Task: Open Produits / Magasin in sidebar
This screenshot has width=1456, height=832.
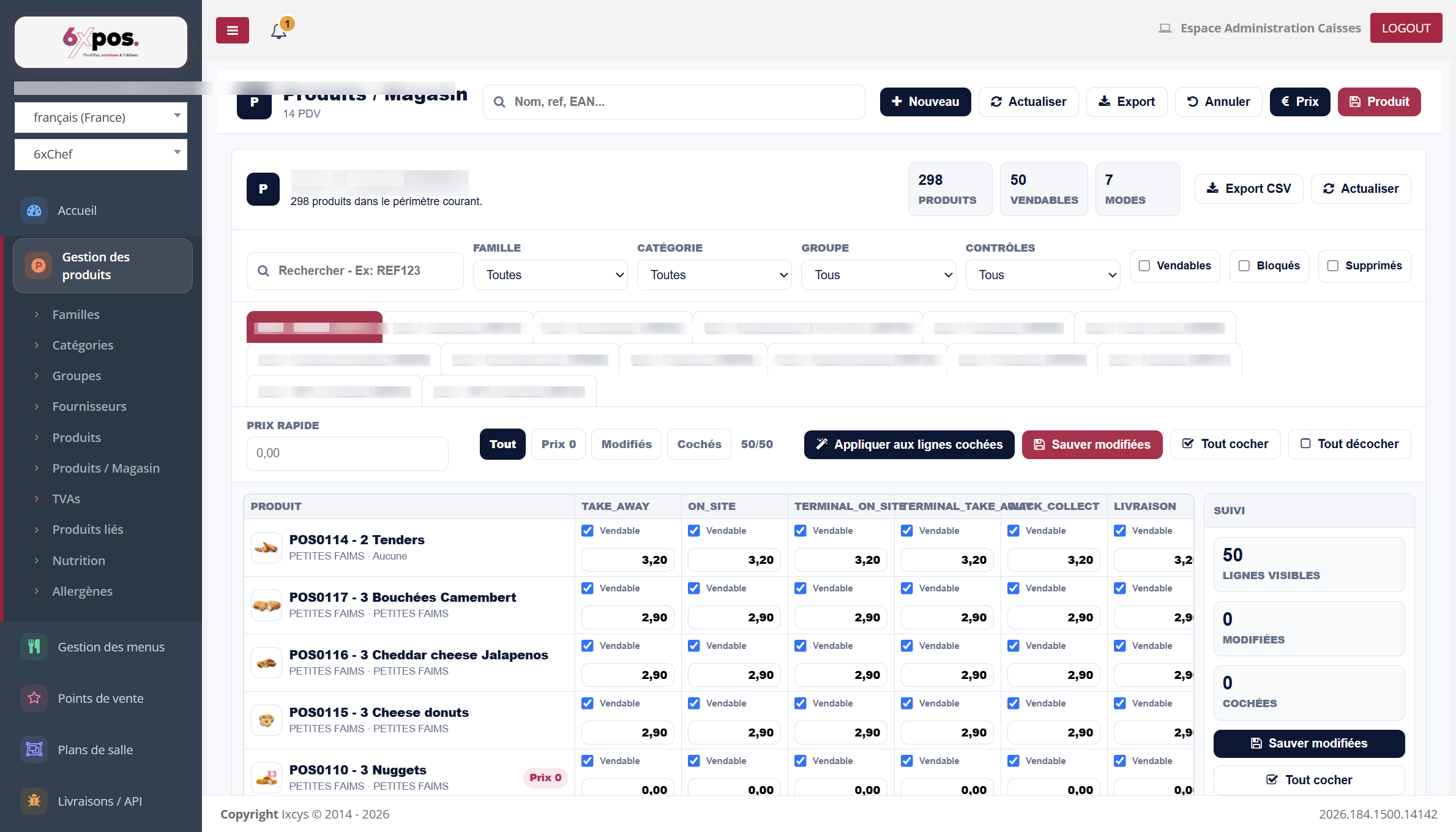Action: [106, 468]
